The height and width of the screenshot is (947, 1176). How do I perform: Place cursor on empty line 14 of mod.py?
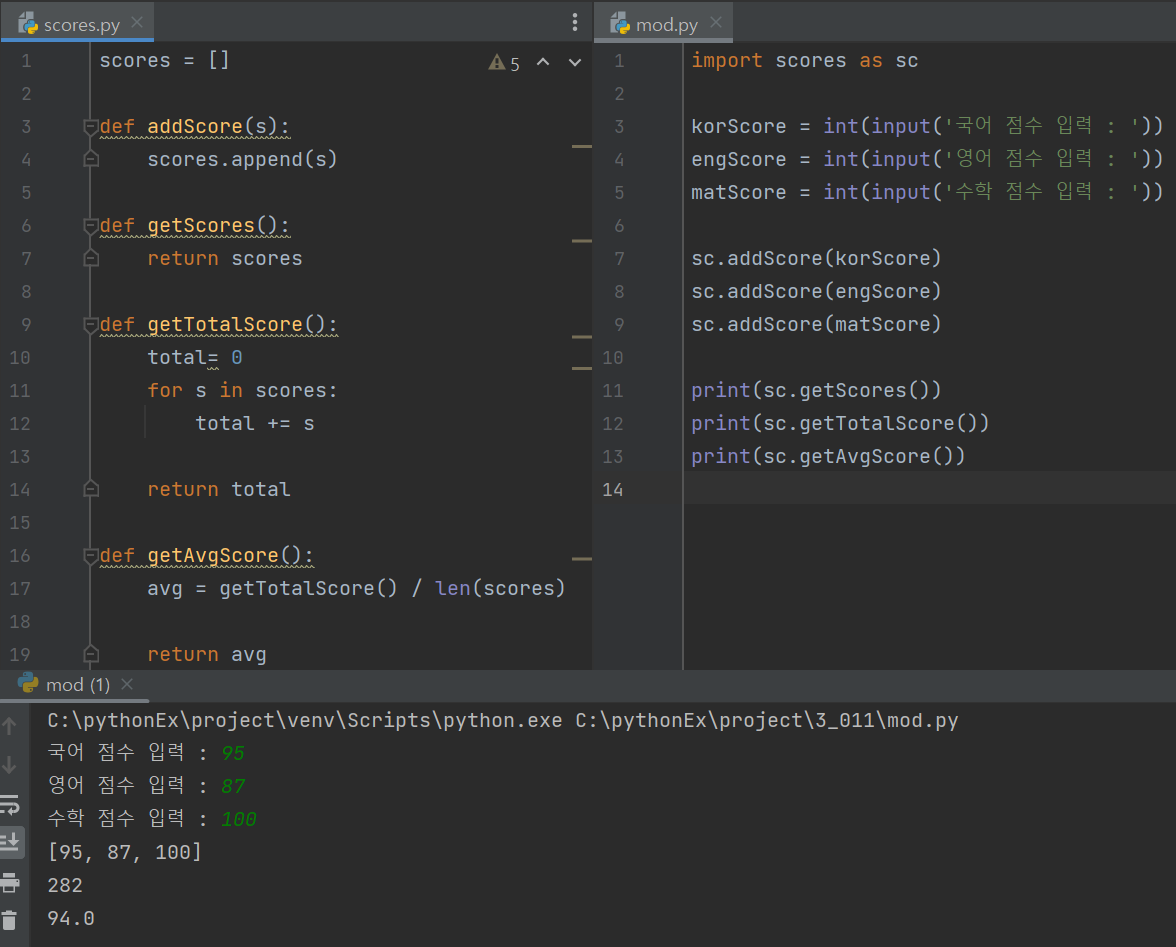click(928, 489)
